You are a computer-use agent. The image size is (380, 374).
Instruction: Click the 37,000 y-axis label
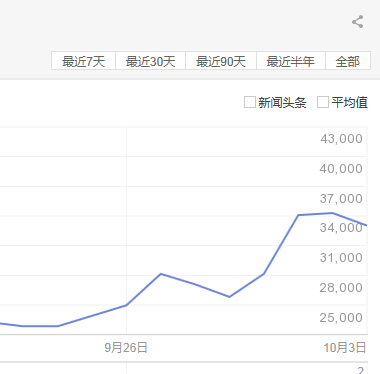(x=341, y=198)
